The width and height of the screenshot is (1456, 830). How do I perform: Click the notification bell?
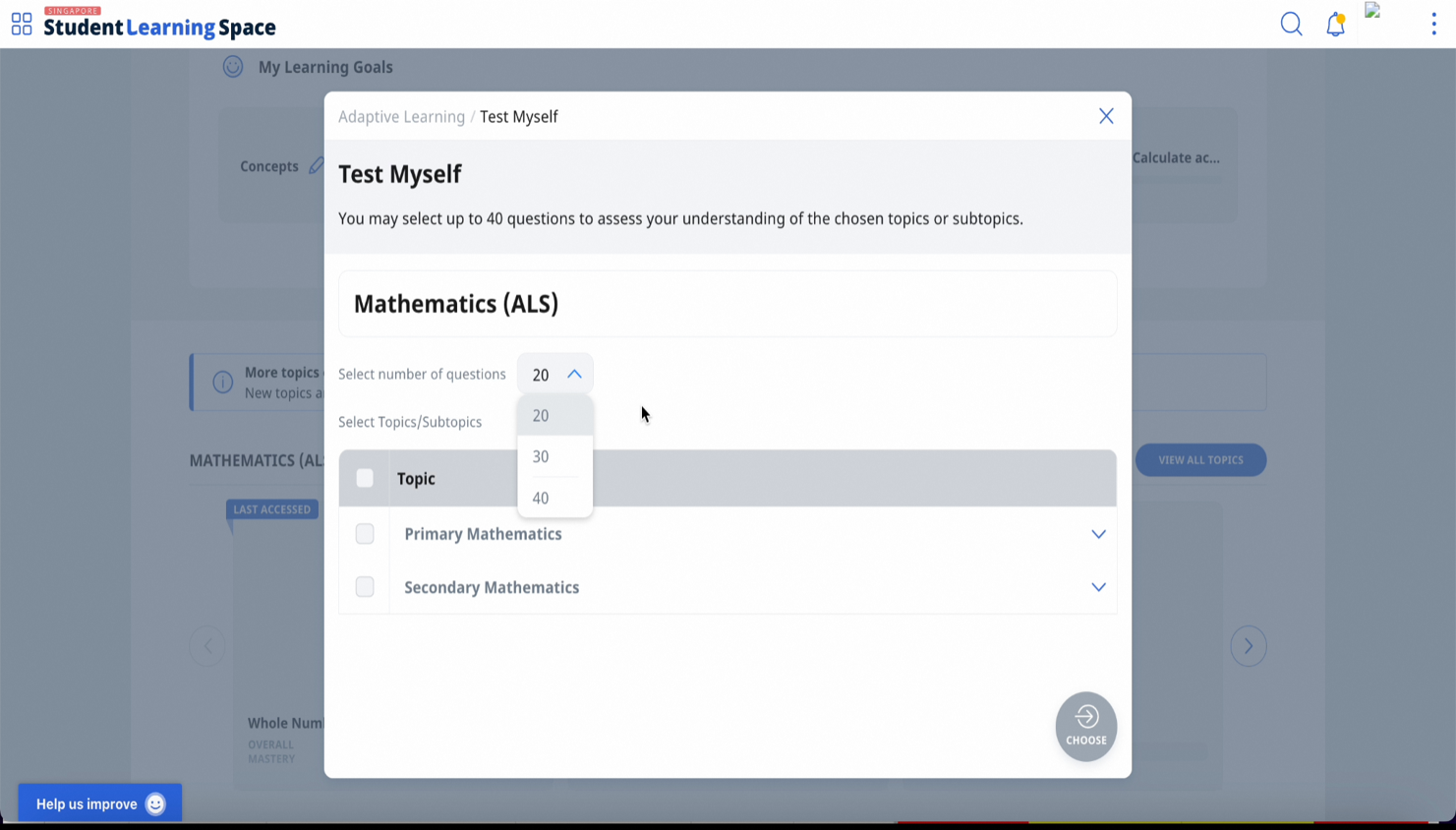(1335, 25)
